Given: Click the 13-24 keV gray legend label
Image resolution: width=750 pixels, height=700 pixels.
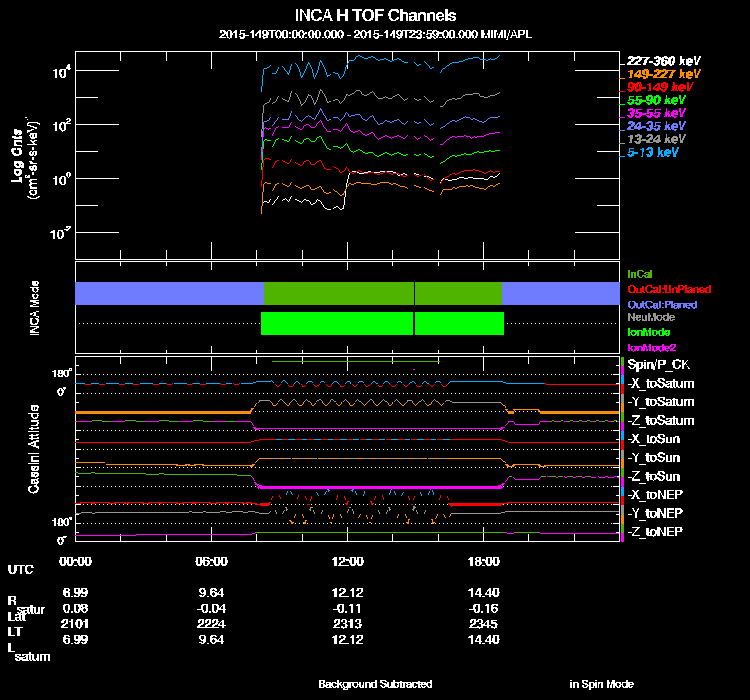Looking at the screenshot, I should (656, 139).
